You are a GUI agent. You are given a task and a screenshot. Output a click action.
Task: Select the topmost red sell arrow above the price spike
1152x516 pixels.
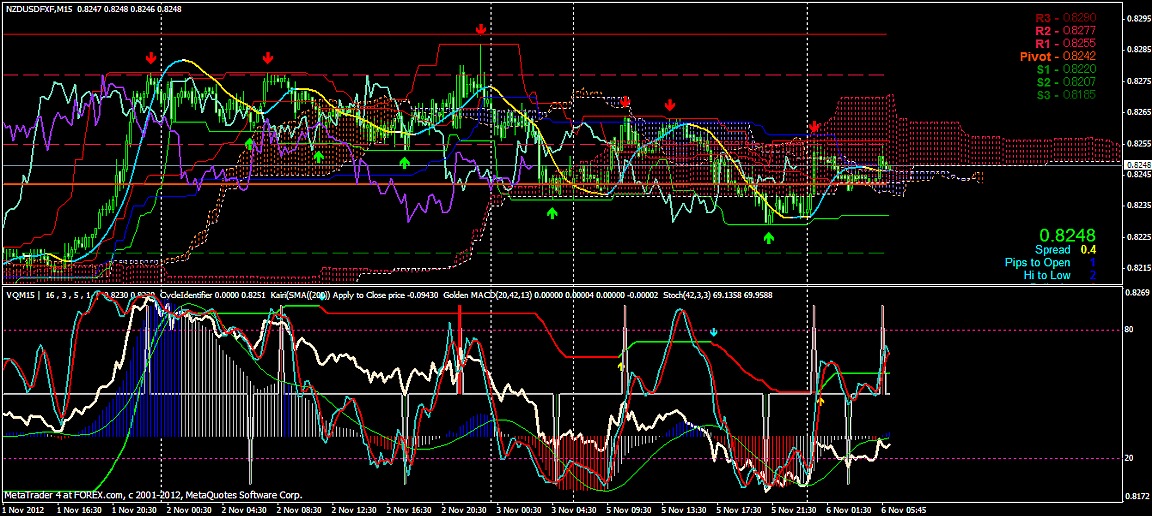coord(480,29)
